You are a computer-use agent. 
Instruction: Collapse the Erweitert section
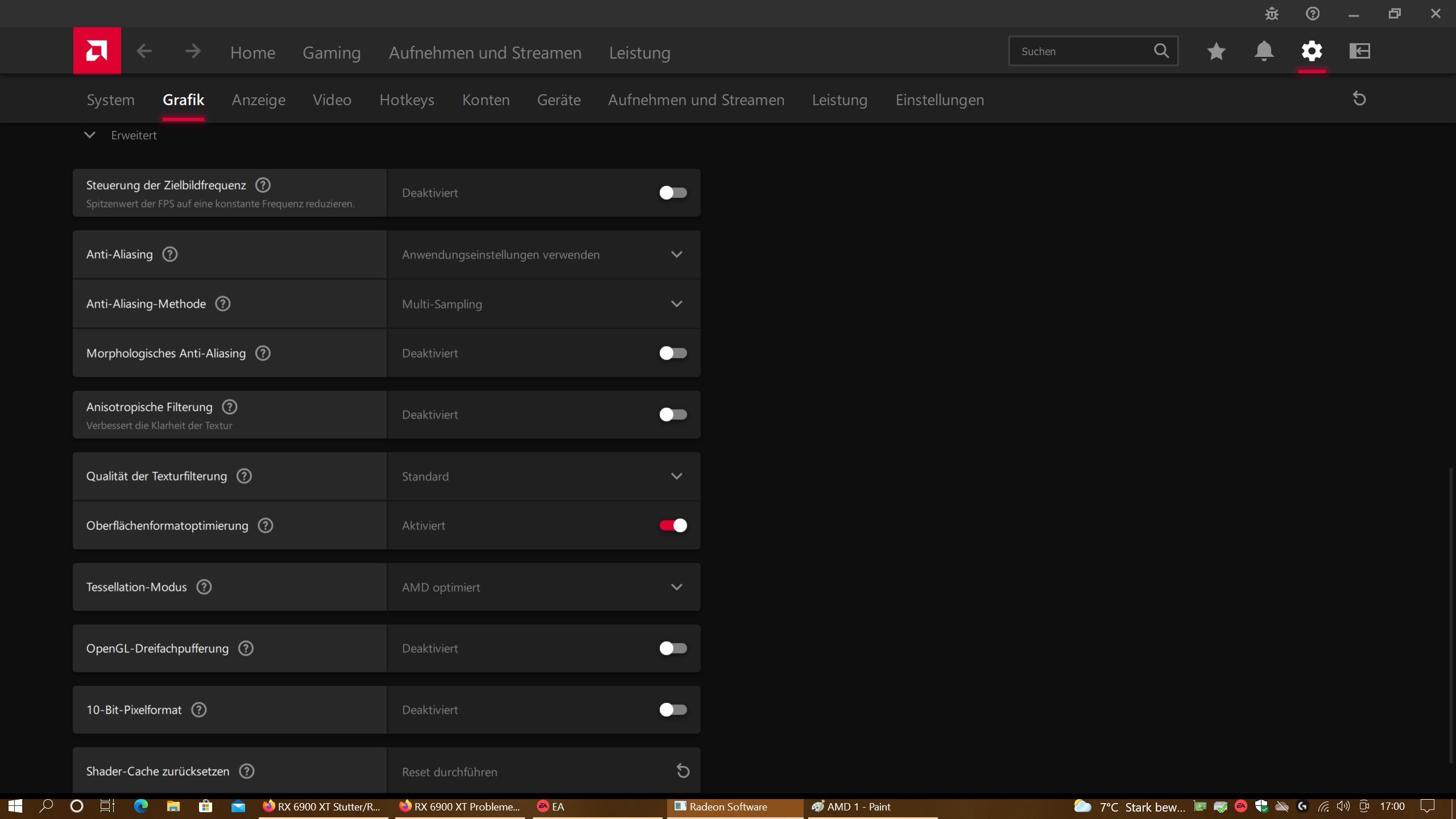coord(90,135)
